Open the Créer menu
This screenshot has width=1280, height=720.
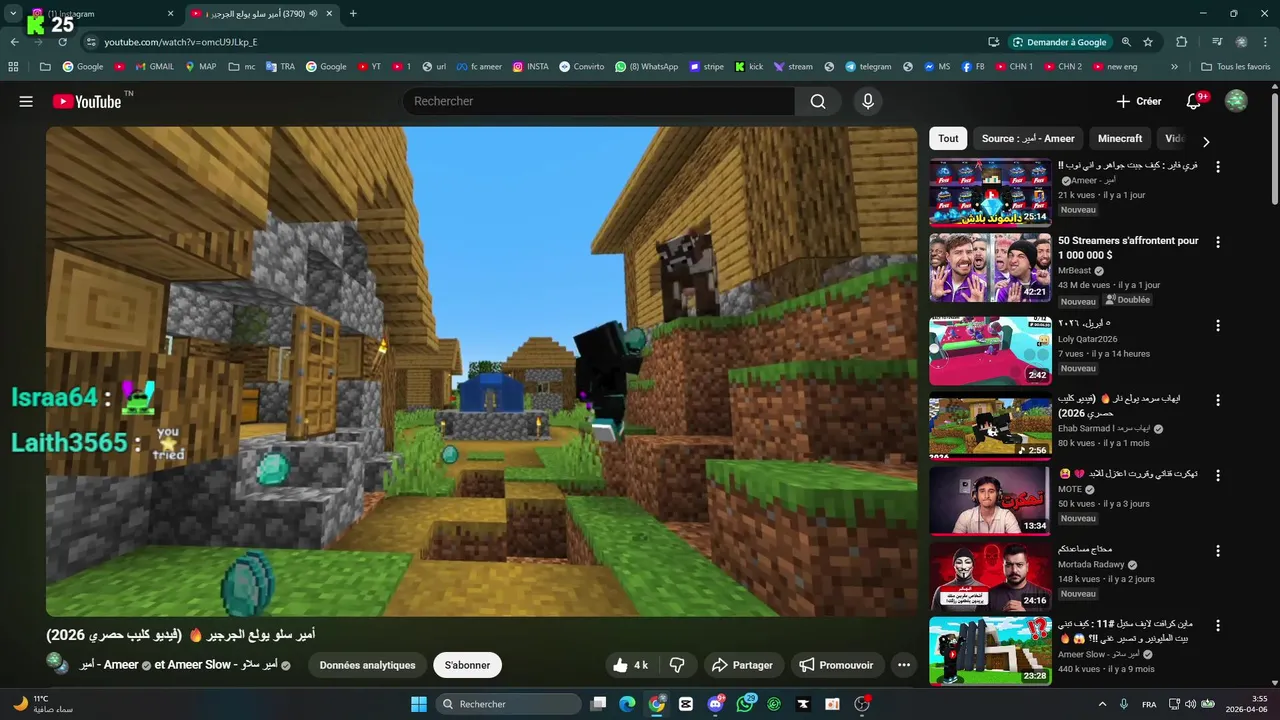(1139, 101)
